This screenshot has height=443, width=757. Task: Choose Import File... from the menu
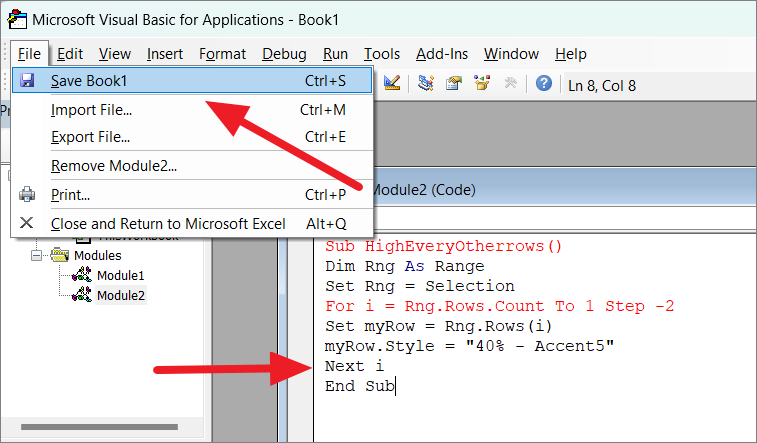[192, 110]
